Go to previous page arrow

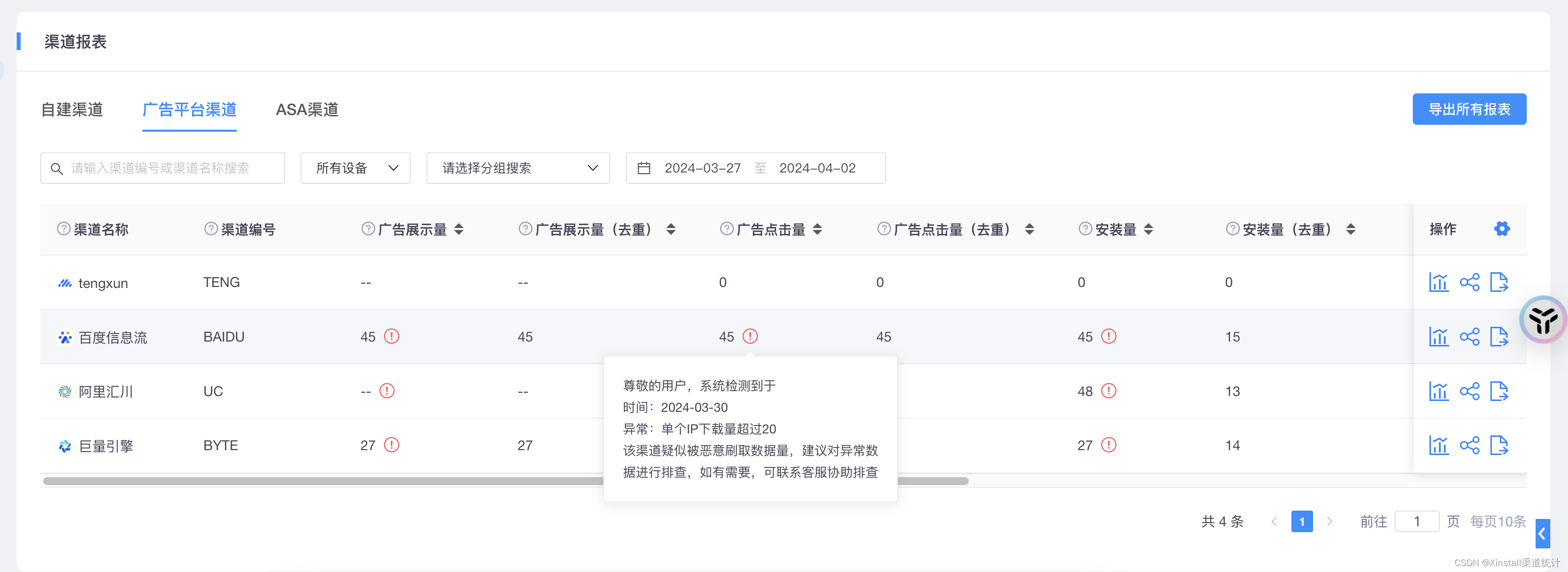[1274, 521]
